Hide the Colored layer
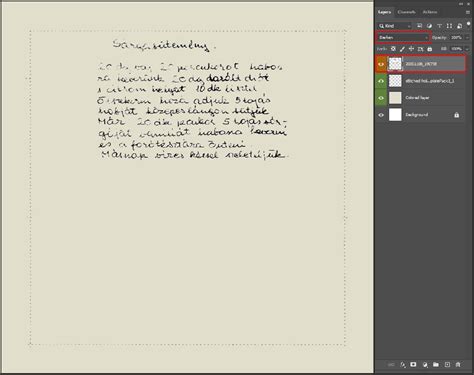Viewport: 474px width, 375px height. pyautogui.click(x=381, y=98)
